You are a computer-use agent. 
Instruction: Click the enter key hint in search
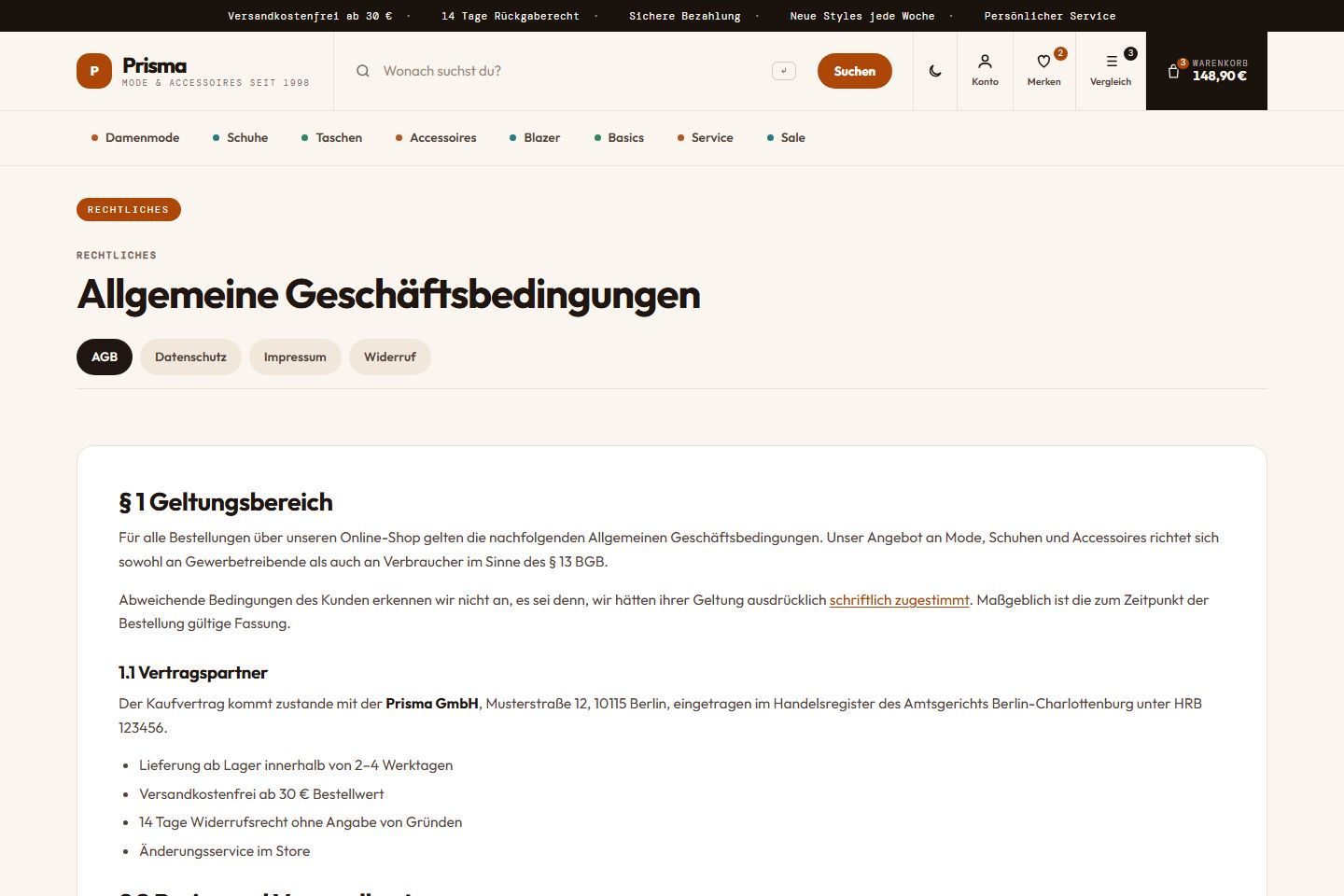[x=784, y=71]
